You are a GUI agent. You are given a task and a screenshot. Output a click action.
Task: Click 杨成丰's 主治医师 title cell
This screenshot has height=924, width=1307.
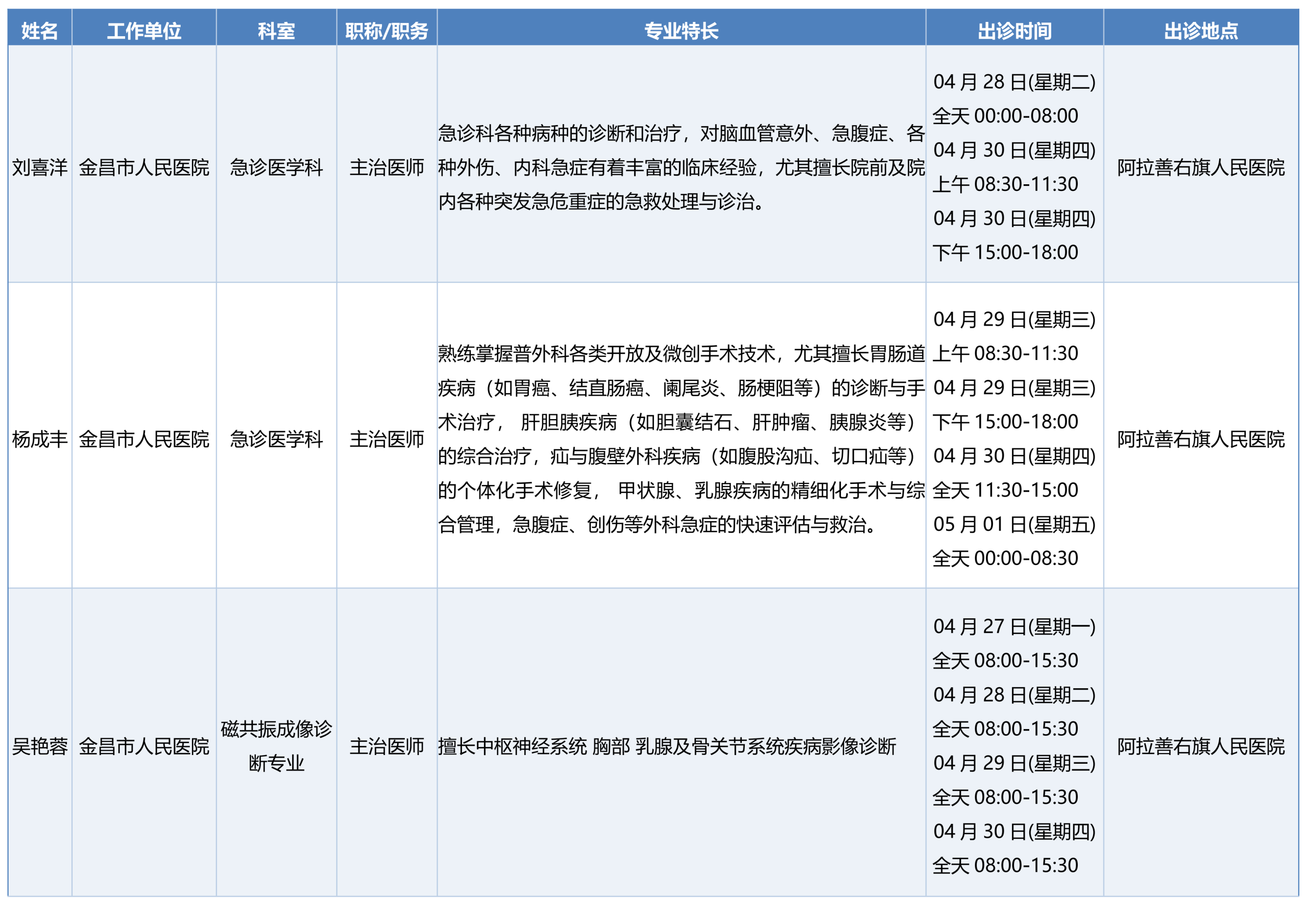pyautogui.click(x=386, y=439)
